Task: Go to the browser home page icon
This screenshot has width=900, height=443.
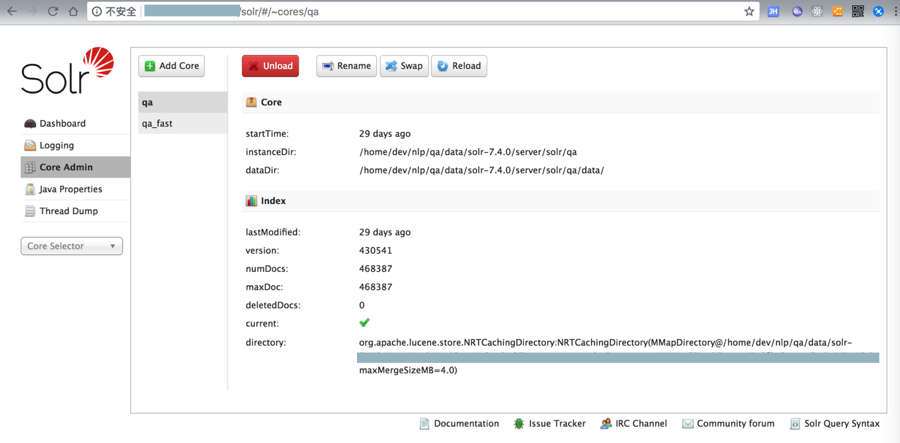Action: point(73,11)
